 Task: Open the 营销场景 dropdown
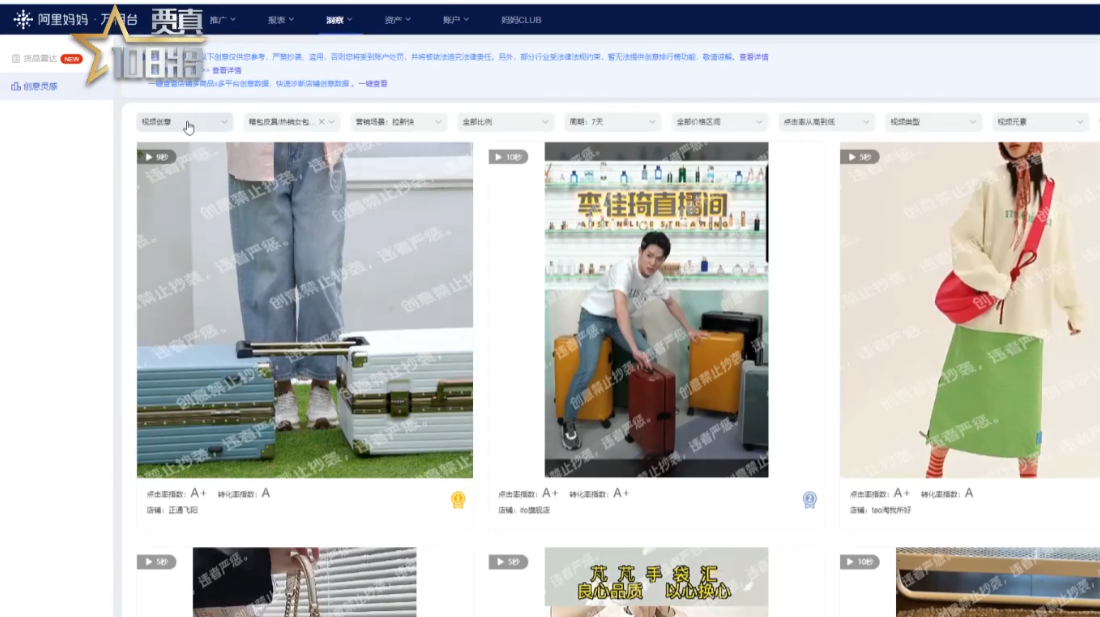pyautogui.click(x=398, y=122)
